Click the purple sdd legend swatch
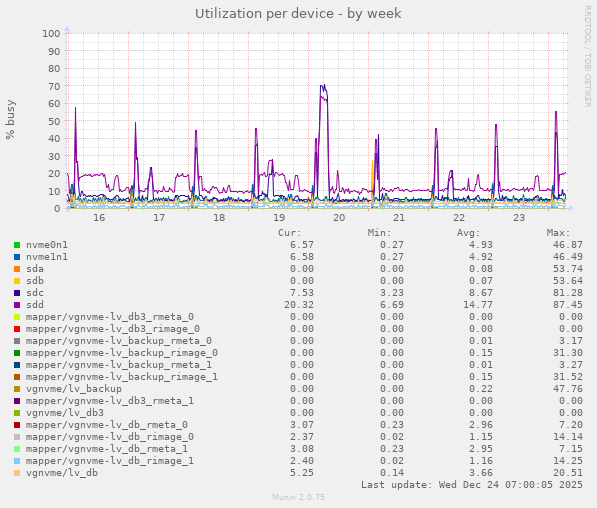The width and height of the screenshot is (597, 508). click(x=17, y=305)
